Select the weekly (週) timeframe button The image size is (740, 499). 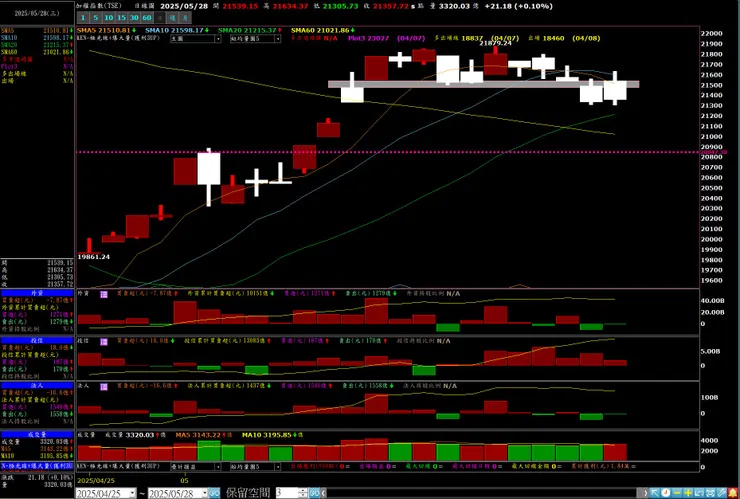pyautogui.click(x=173, y=18)
